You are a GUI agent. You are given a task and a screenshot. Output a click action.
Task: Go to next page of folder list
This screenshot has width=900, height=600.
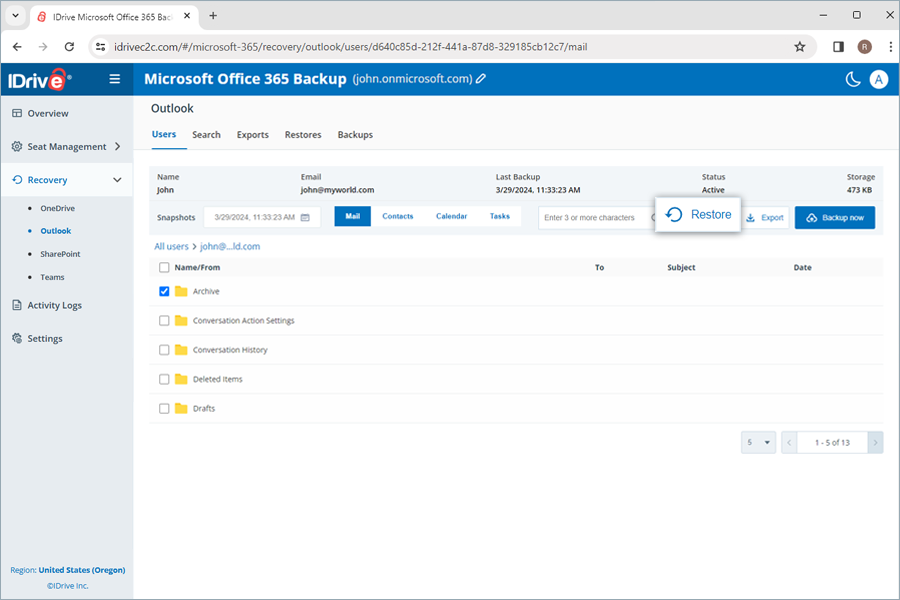click(875, 442)
